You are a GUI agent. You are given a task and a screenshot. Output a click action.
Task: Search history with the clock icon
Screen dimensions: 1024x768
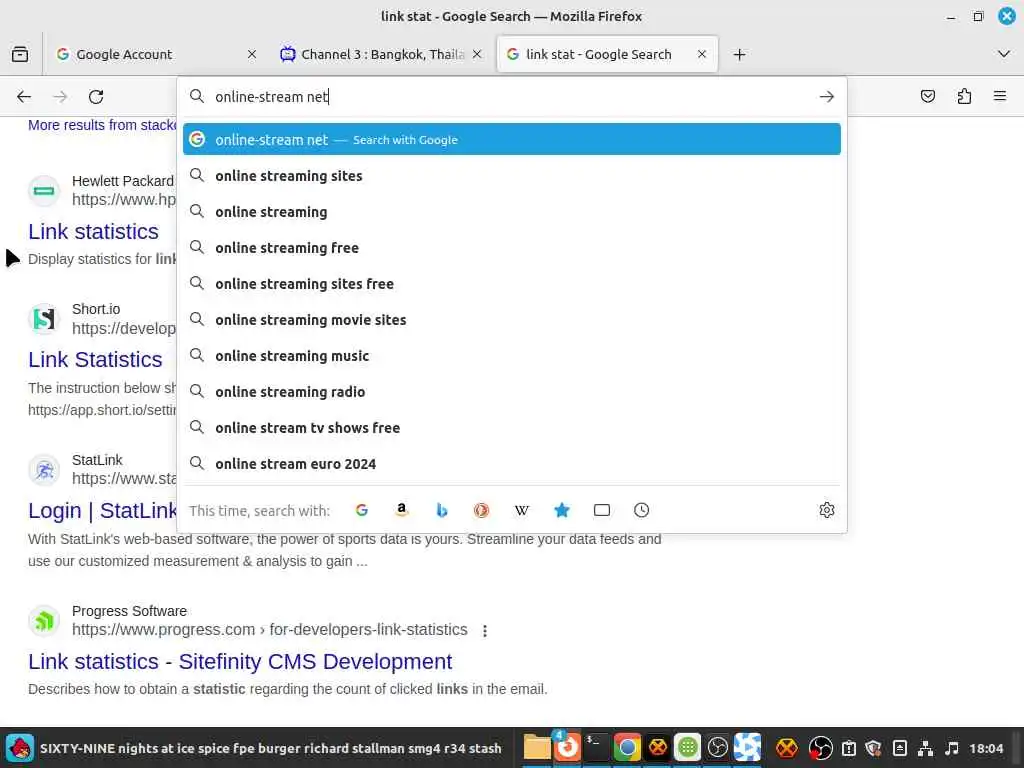tap(641, 510)
